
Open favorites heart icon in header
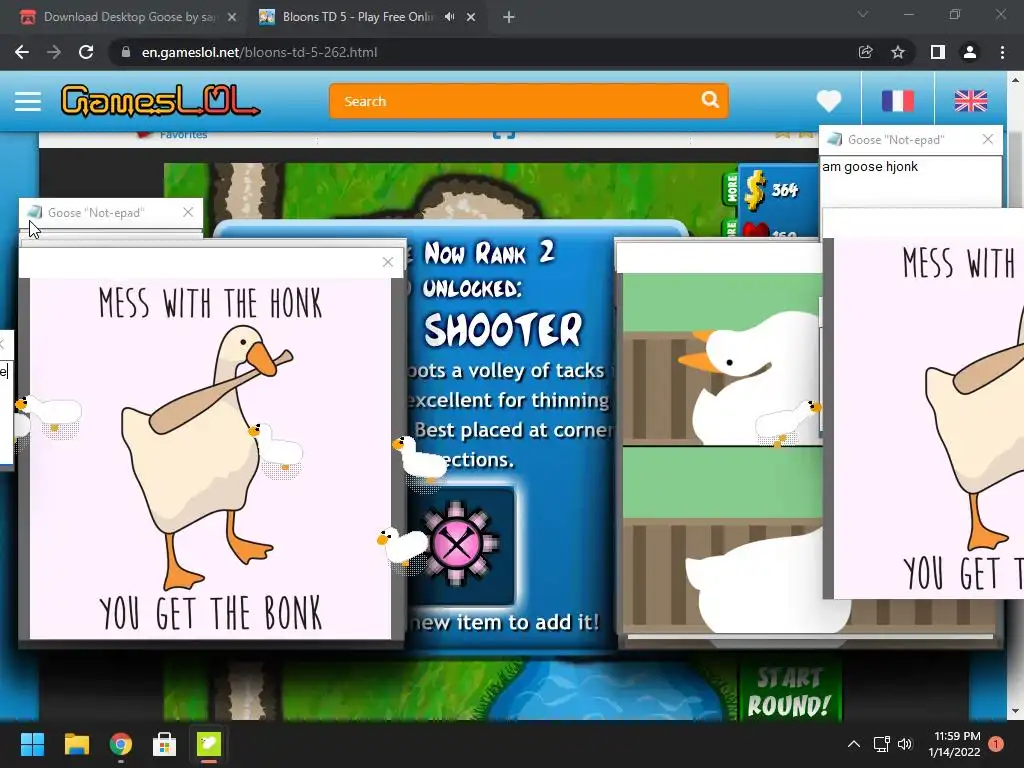[x=829, y=101]
